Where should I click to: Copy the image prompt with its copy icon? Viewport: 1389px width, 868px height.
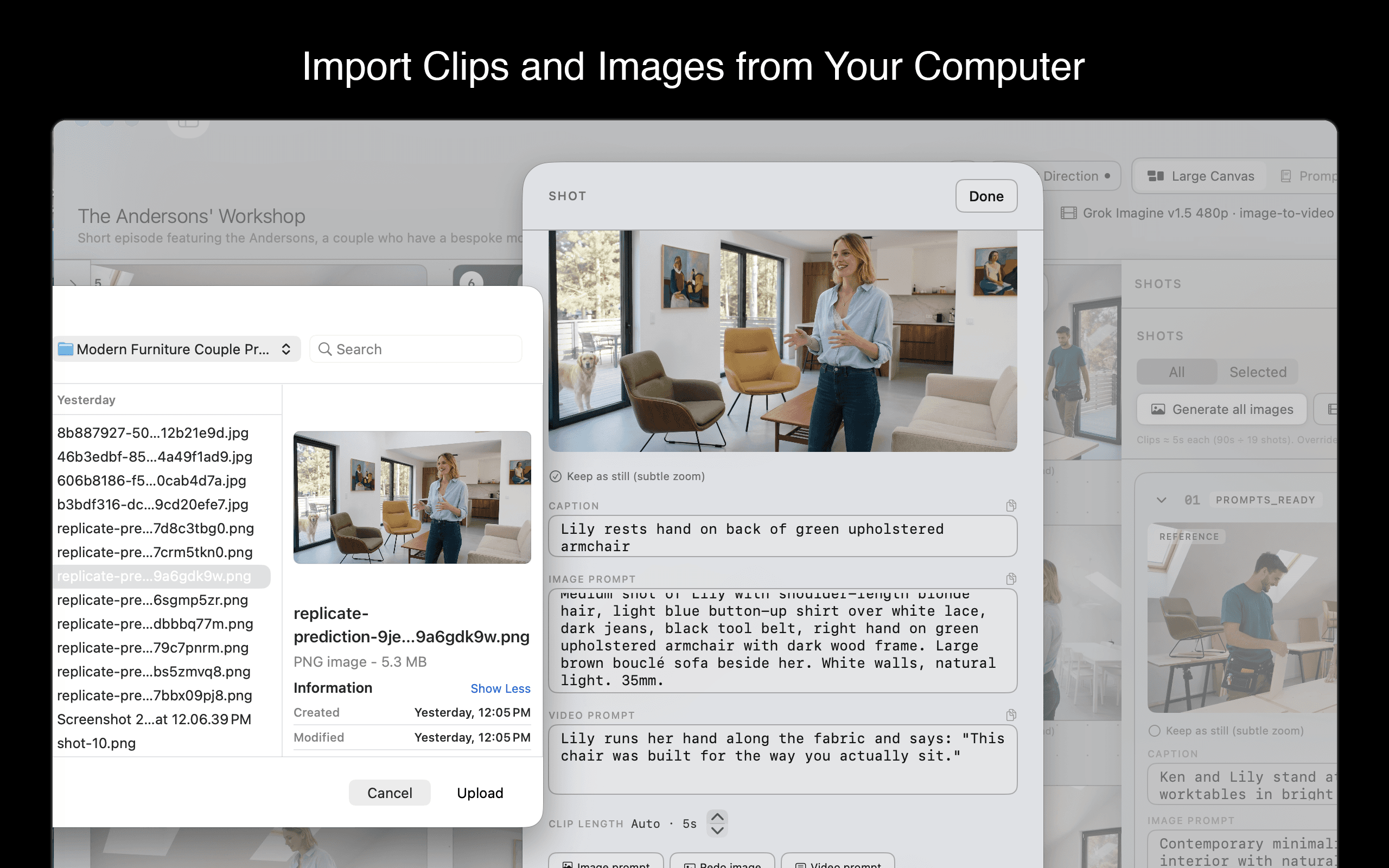(1011, 578)
